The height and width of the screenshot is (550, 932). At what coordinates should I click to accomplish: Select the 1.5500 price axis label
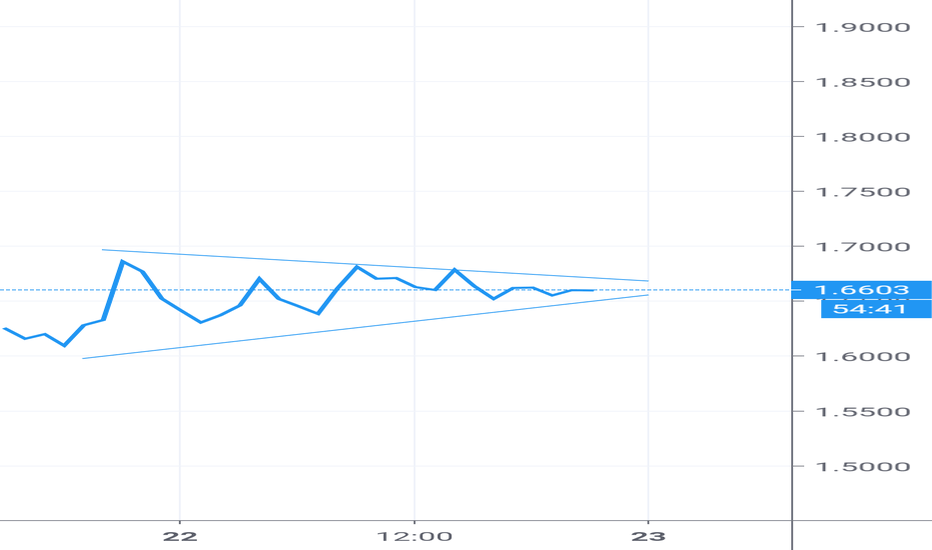pyautogui.click(x=862, y=412)
